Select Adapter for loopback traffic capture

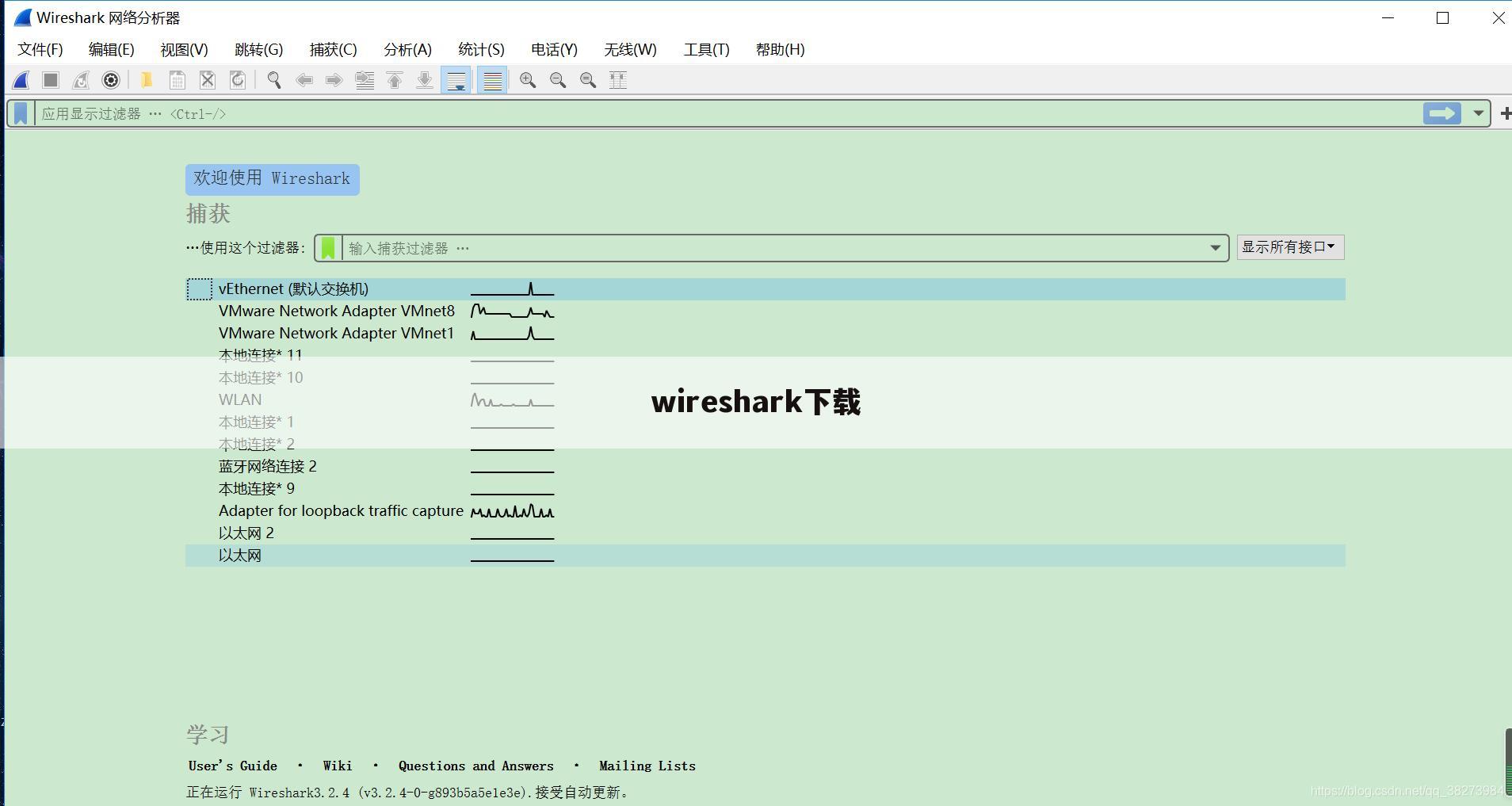[766, 511]
